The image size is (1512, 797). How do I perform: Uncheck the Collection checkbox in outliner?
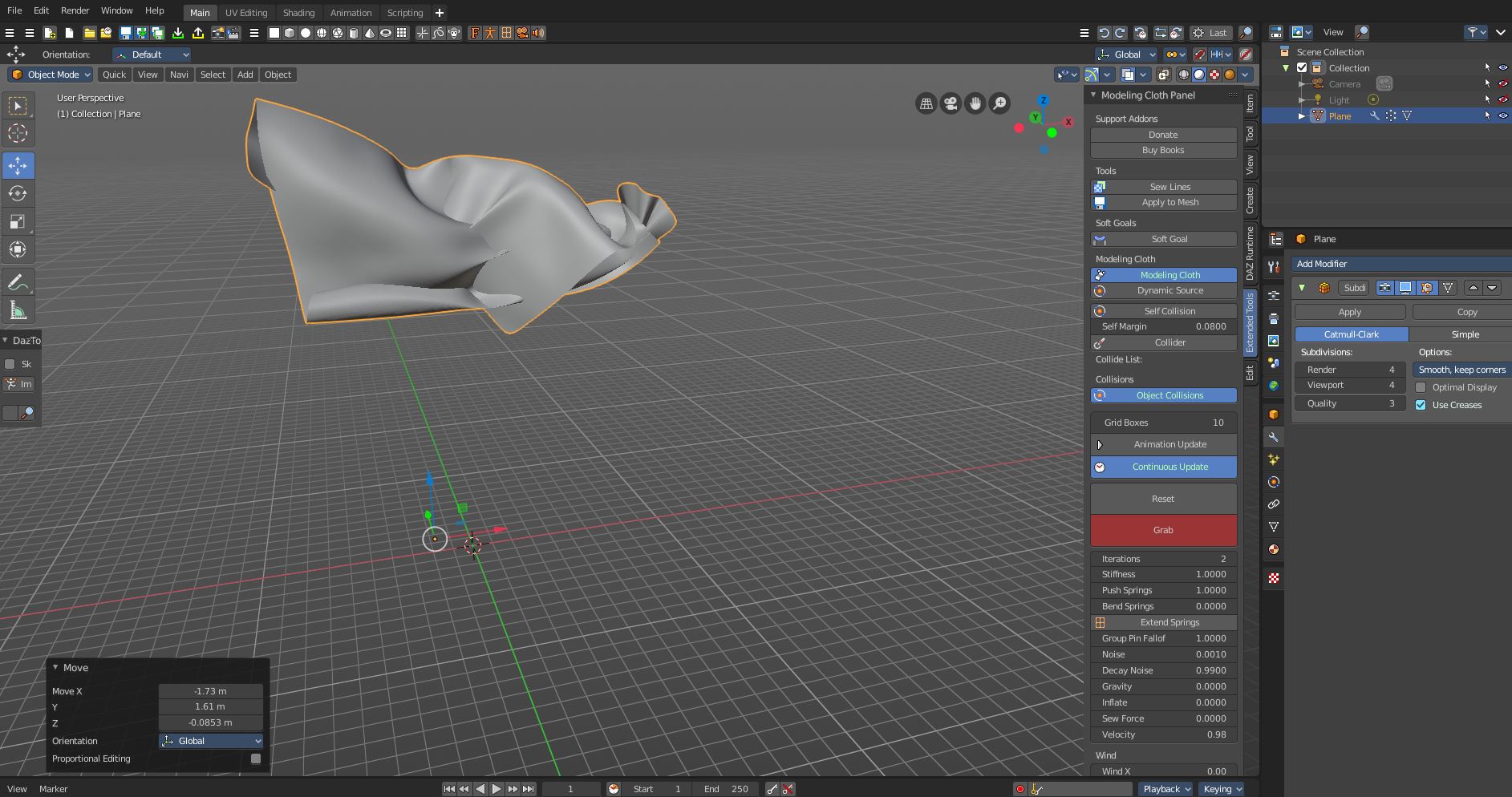point(1302,68)
